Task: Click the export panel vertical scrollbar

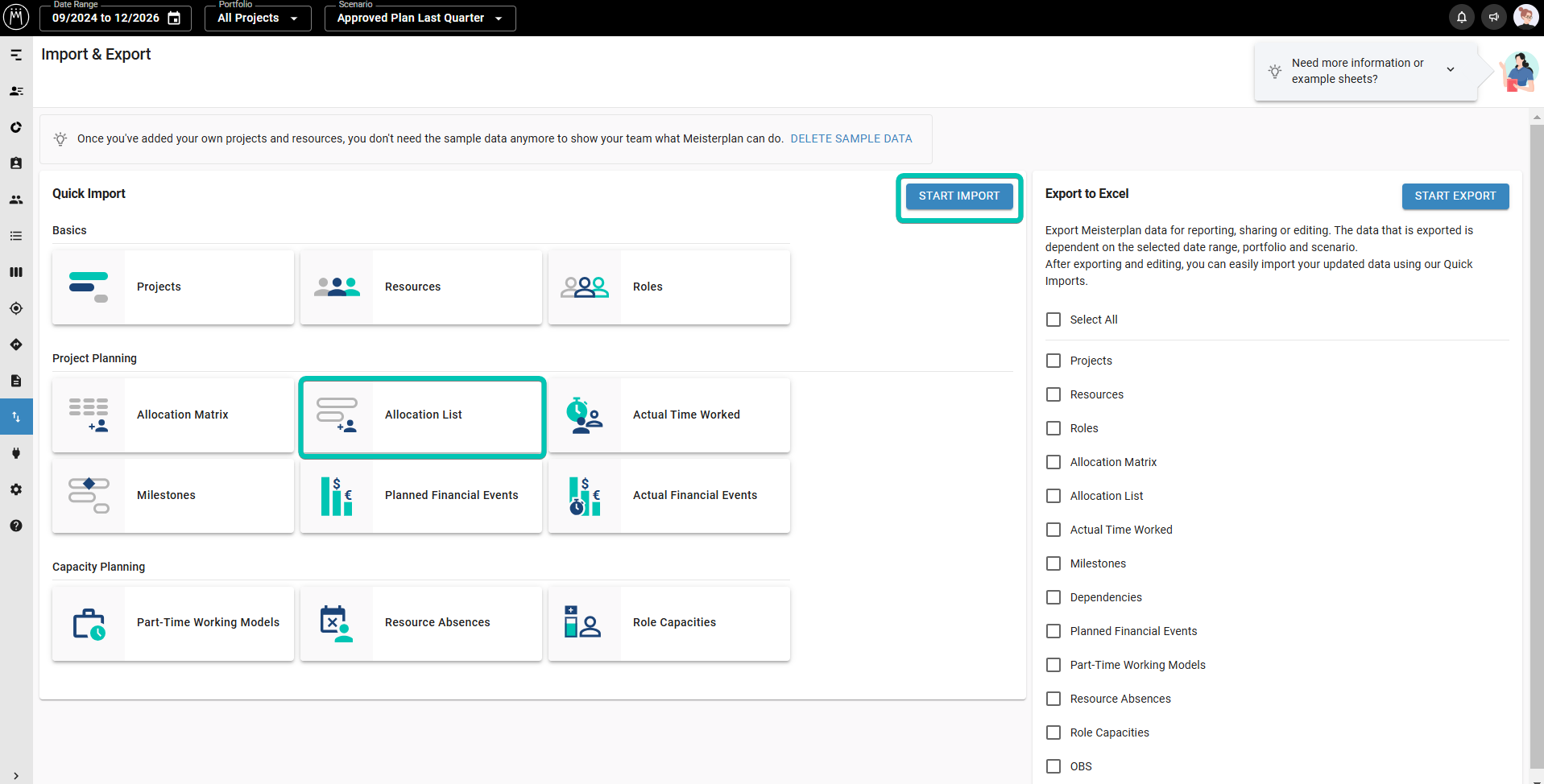Action: (1537, 447)
